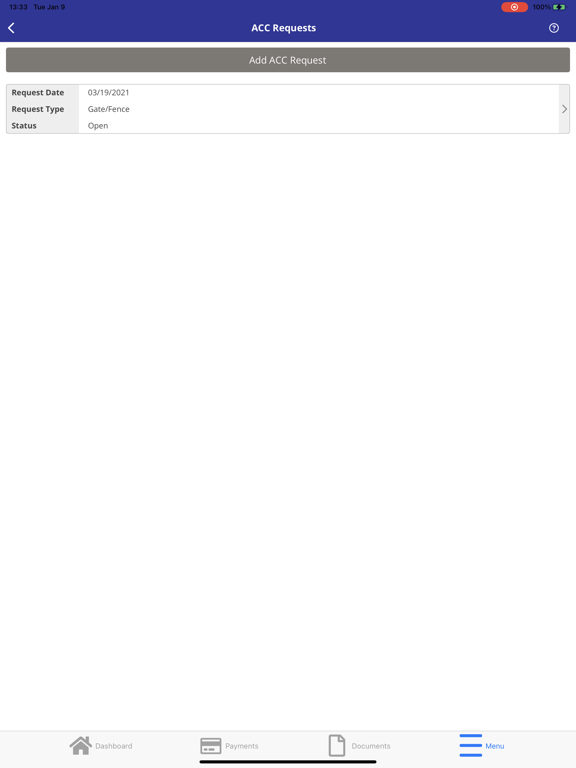
Task: Open the help question mark icon
Action: 553,28
